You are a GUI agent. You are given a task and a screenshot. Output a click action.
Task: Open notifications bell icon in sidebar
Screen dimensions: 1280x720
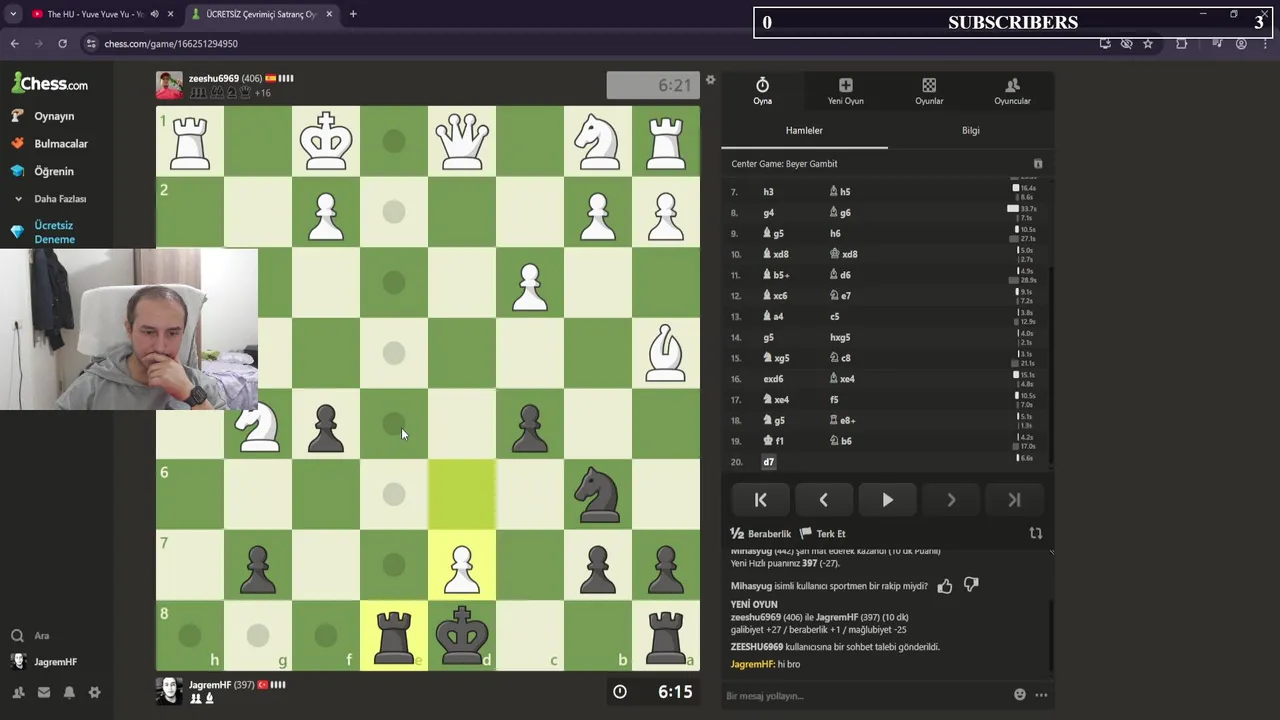[x=69, y=692]
